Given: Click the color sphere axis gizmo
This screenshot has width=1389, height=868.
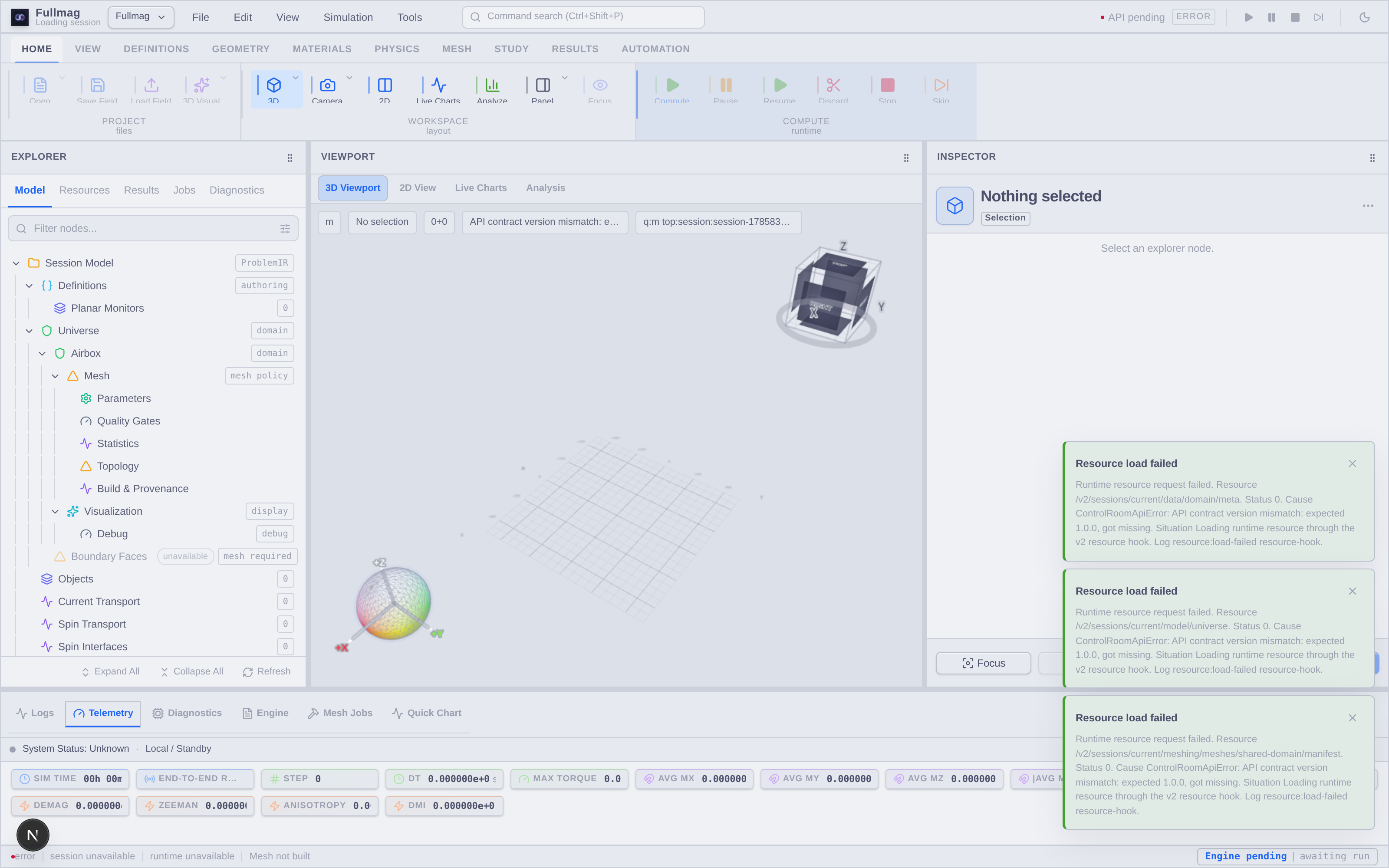Looking at the screenshot, I should (x=393, y=603).
